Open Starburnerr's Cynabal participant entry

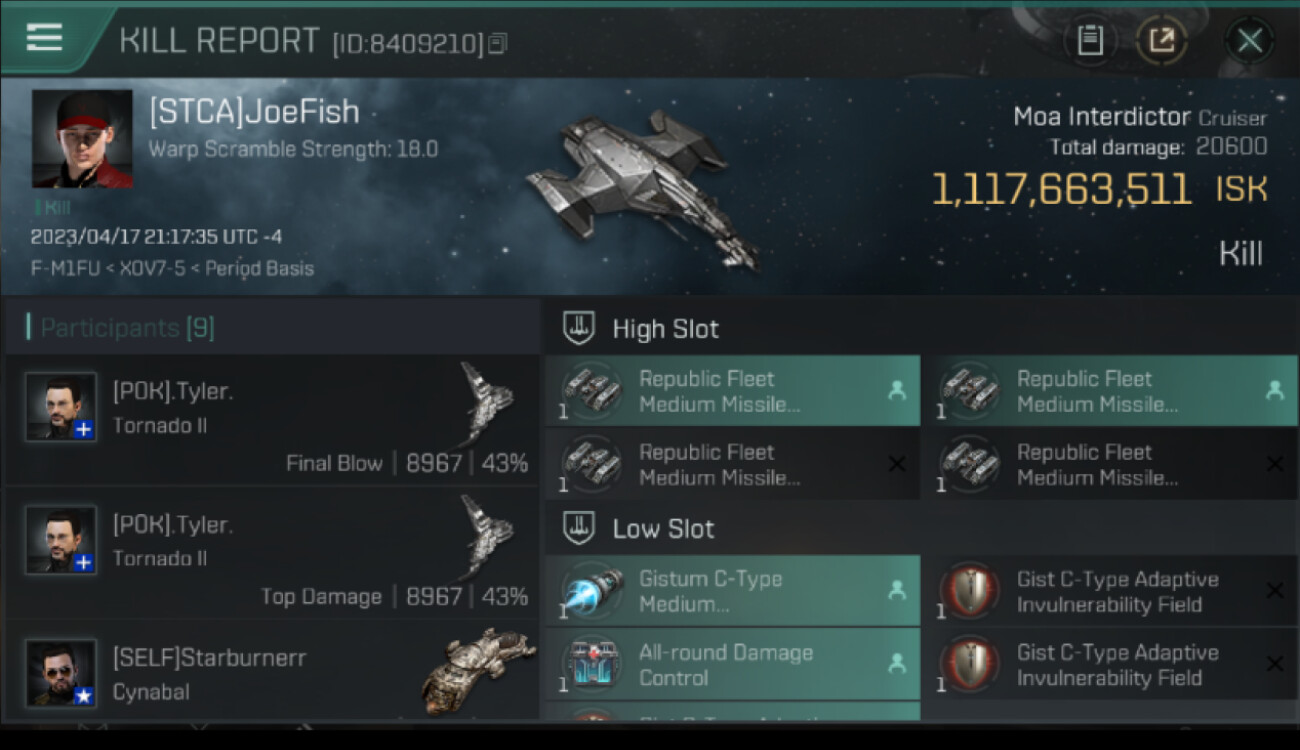pos(272,671)
